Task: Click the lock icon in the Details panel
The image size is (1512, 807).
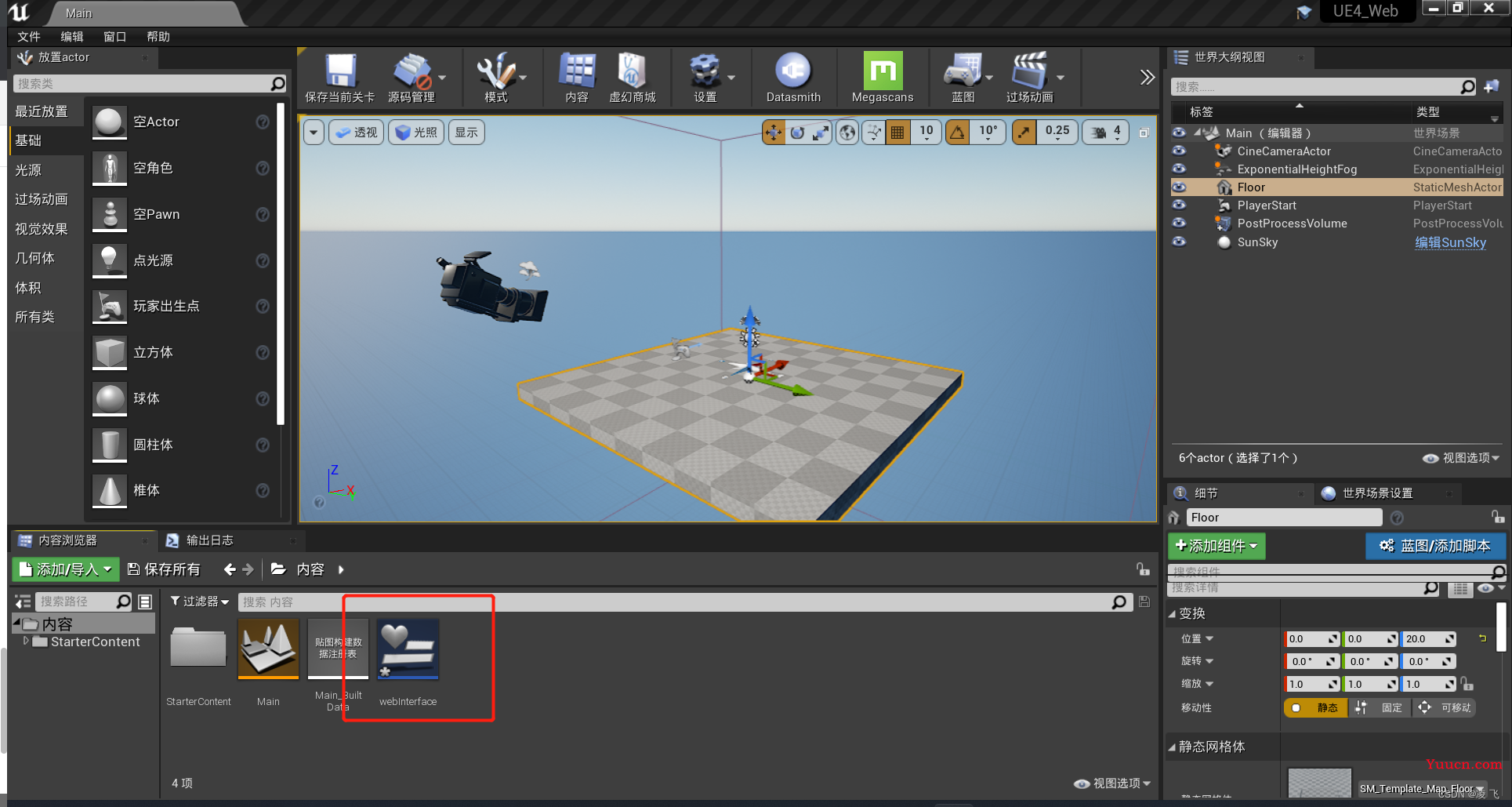Action: (x=1497, y=517)
